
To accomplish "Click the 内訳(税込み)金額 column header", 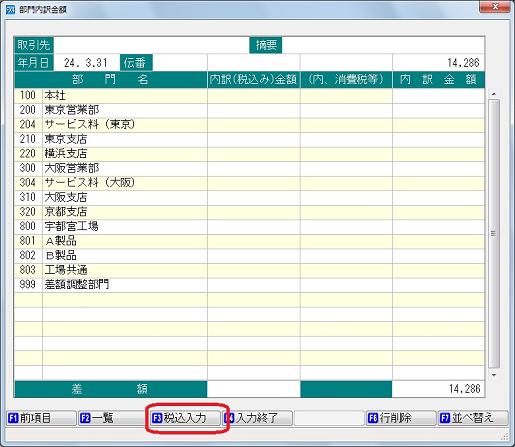I will tap(253, 80).
